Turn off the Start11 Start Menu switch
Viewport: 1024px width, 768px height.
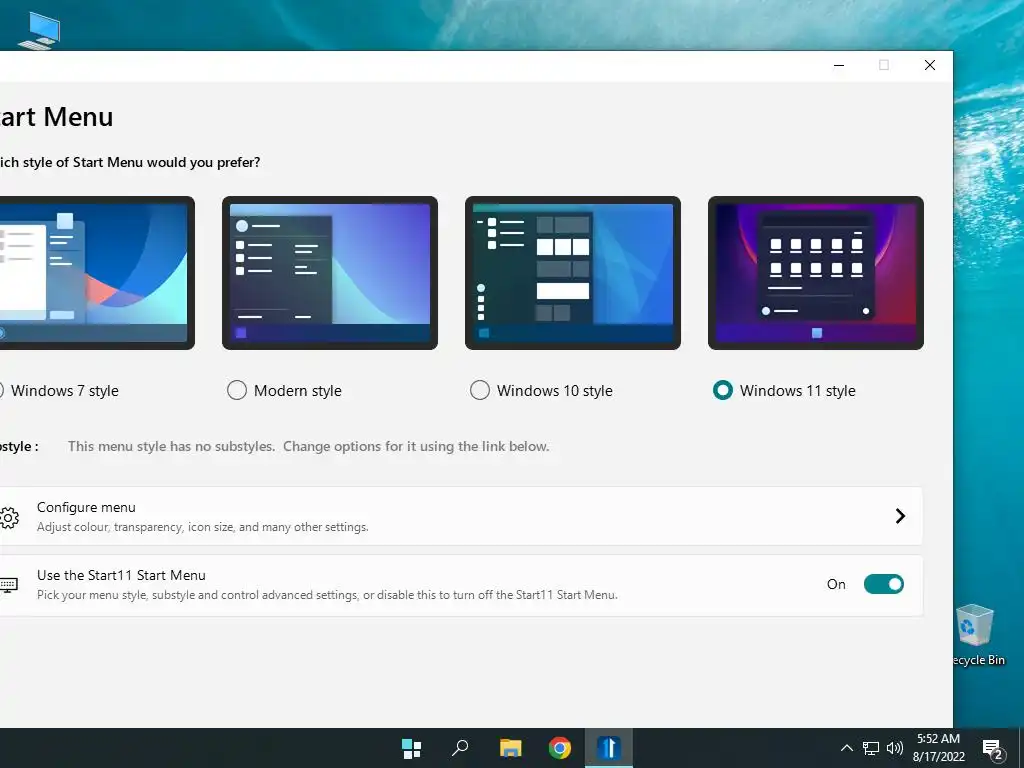884,584
